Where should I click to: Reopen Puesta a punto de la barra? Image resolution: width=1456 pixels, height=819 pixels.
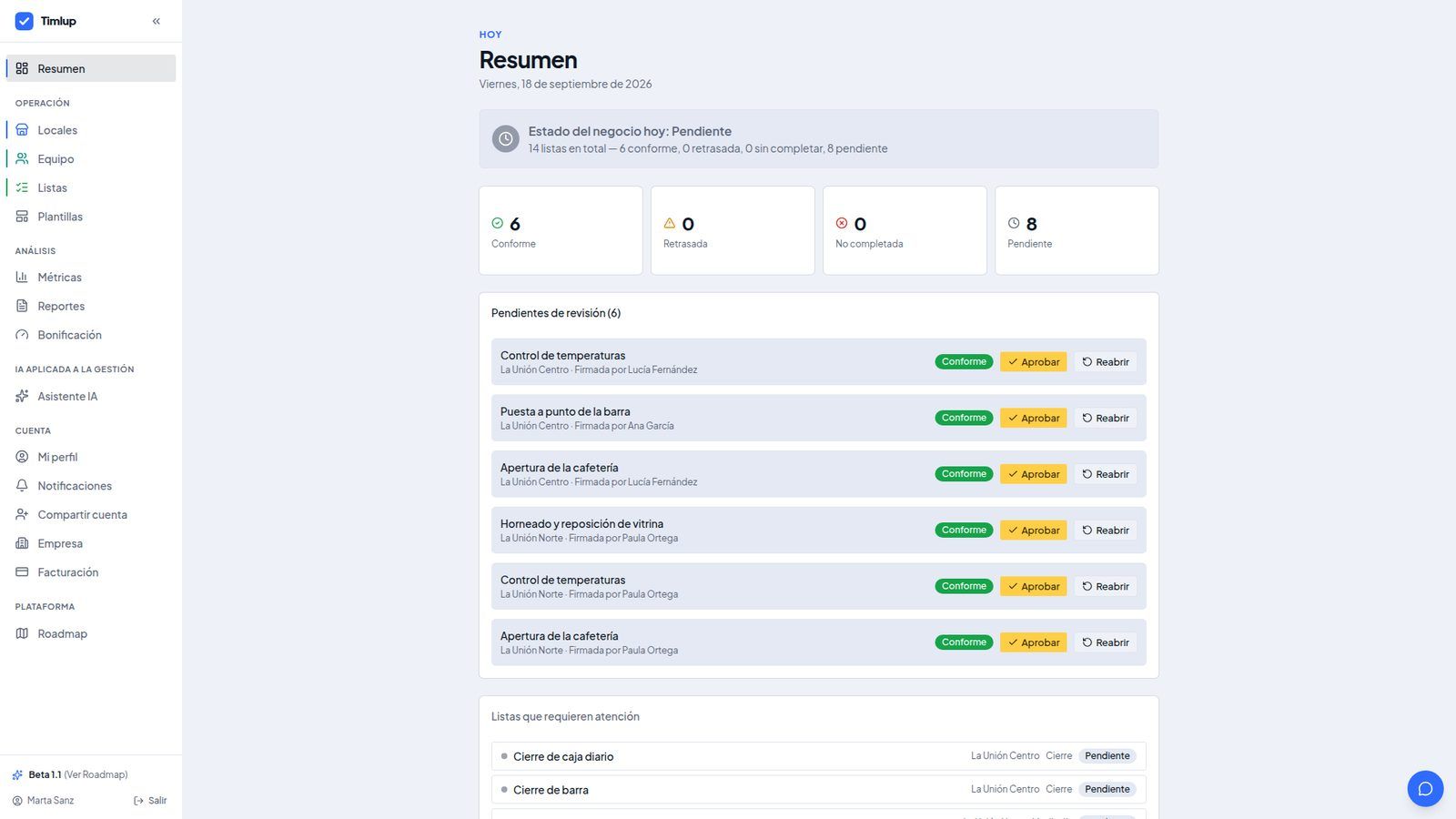point(1106,418)
